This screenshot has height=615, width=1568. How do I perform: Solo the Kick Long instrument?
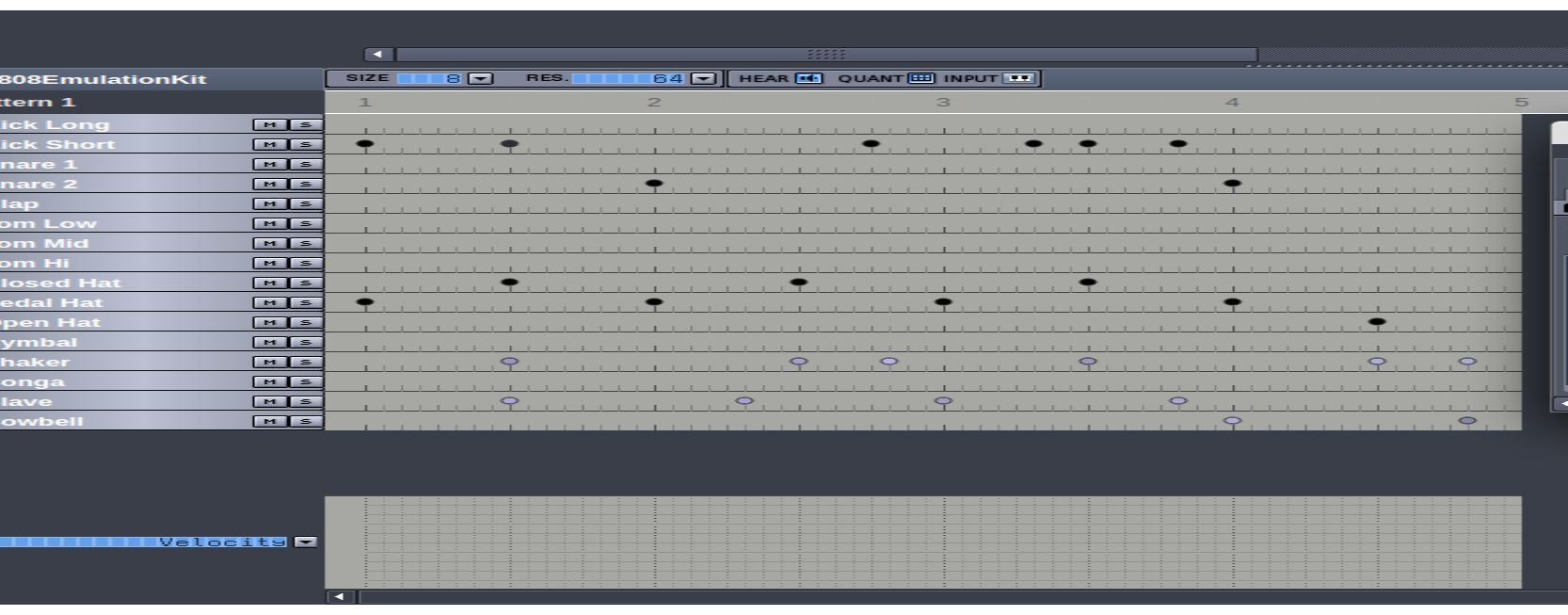[x=305, y=124]
